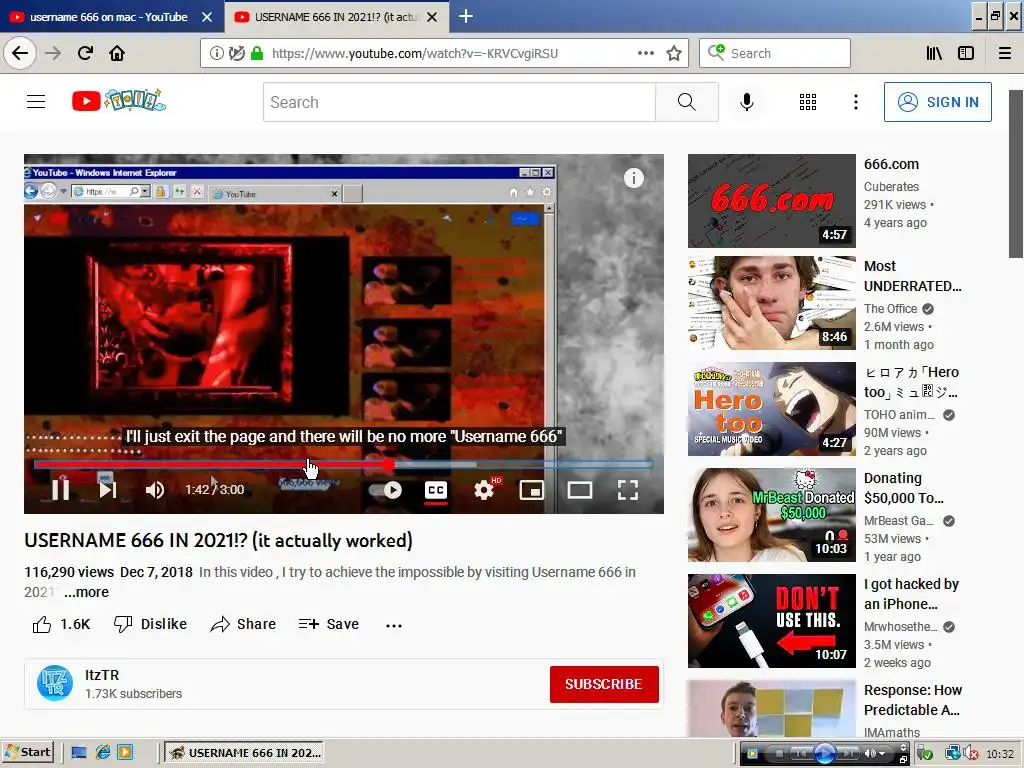Open the Windows Start button
Viewport: 1024px width, 768px height.
click(27, 752)
